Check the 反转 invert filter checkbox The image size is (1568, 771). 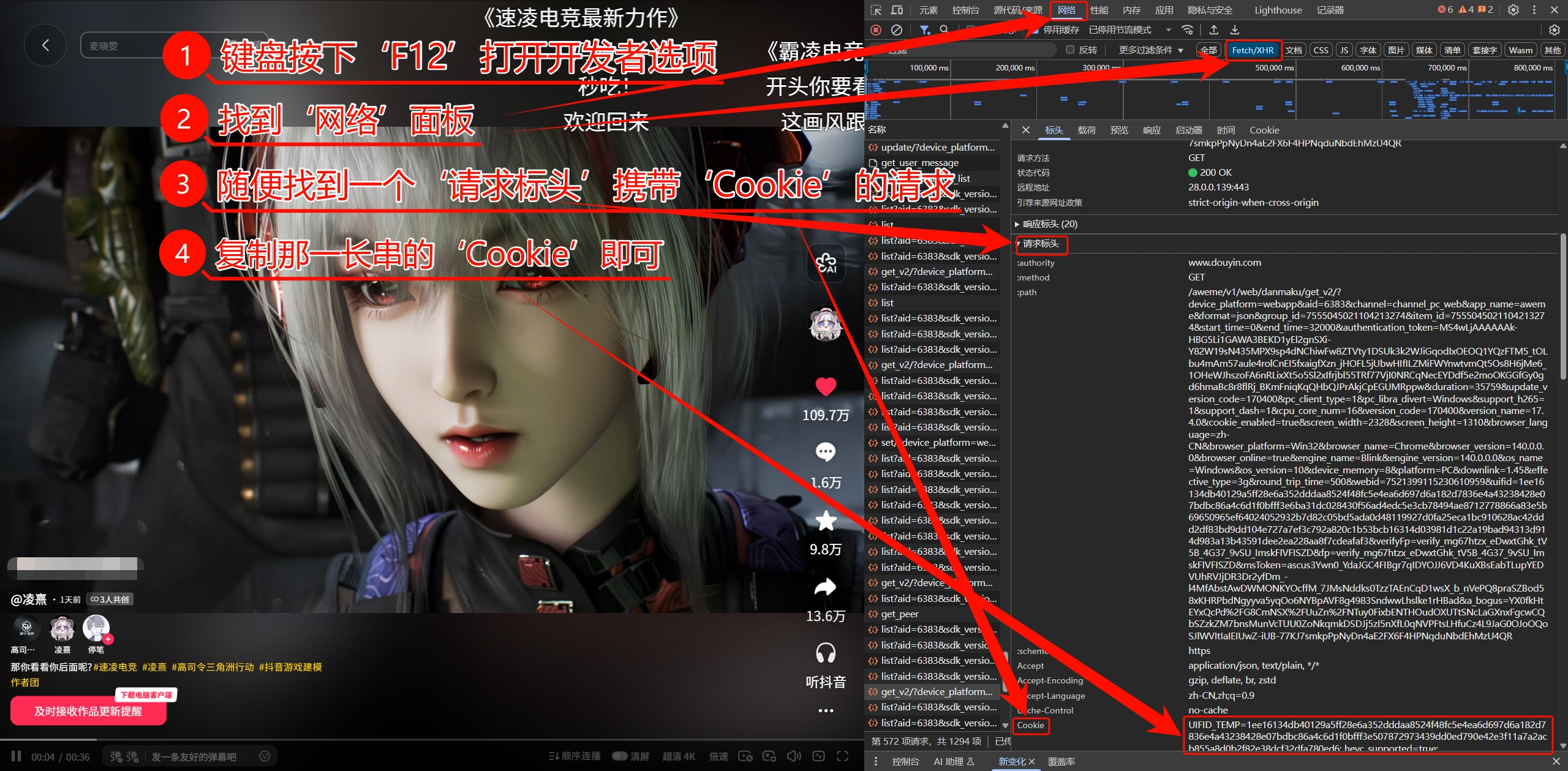1070,50
